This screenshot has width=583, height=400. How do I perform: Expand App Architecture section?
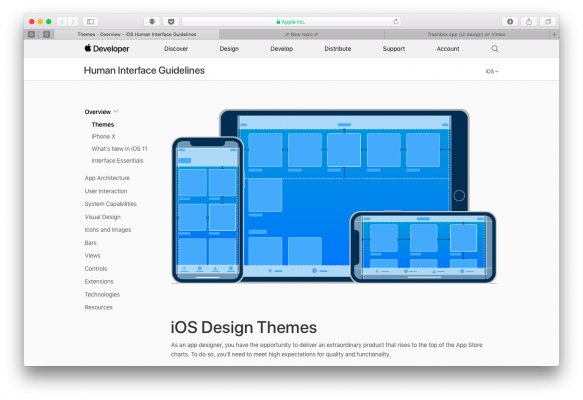[x=107, y=178]
